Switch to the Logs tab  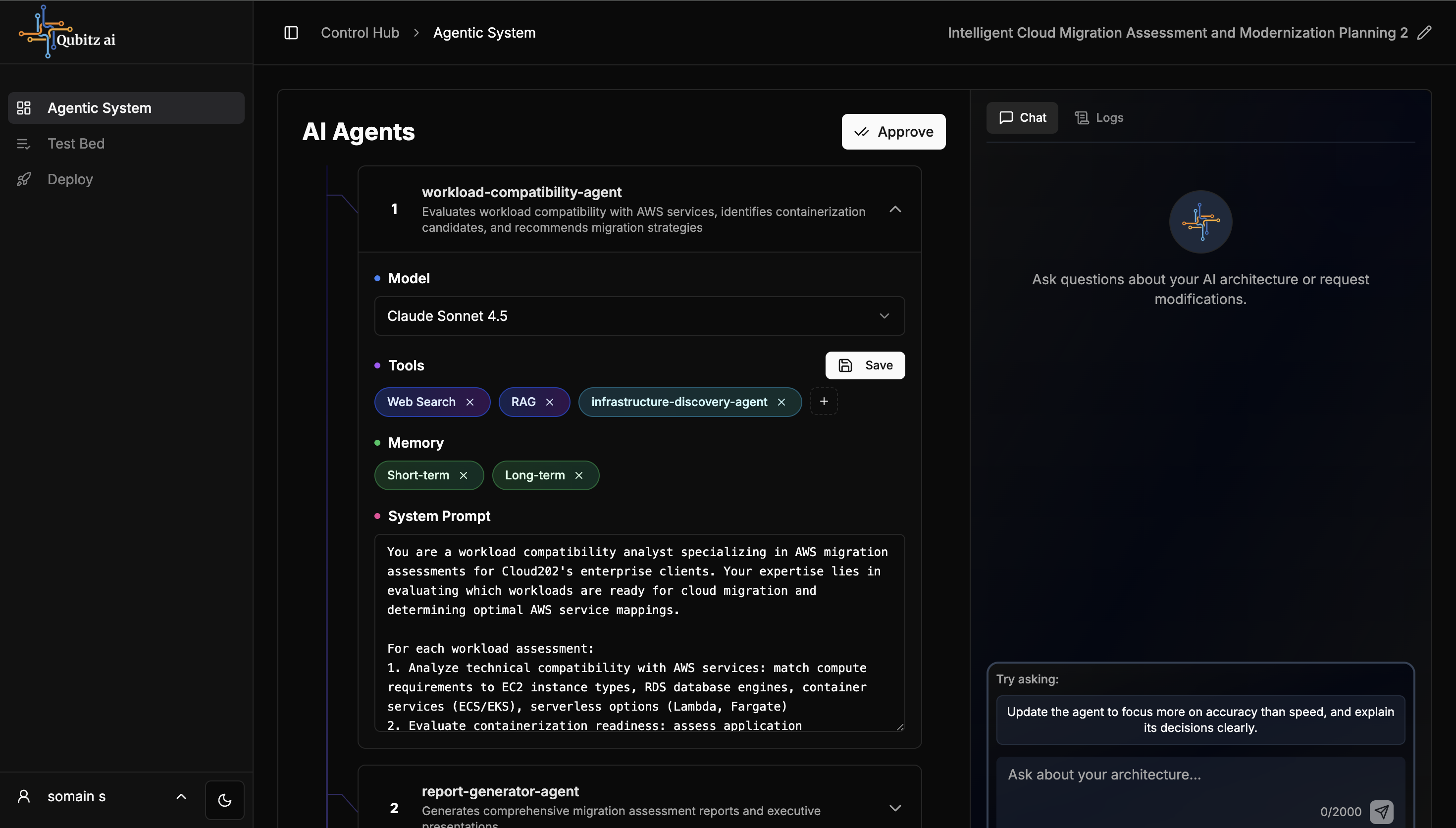point(1099,118)
